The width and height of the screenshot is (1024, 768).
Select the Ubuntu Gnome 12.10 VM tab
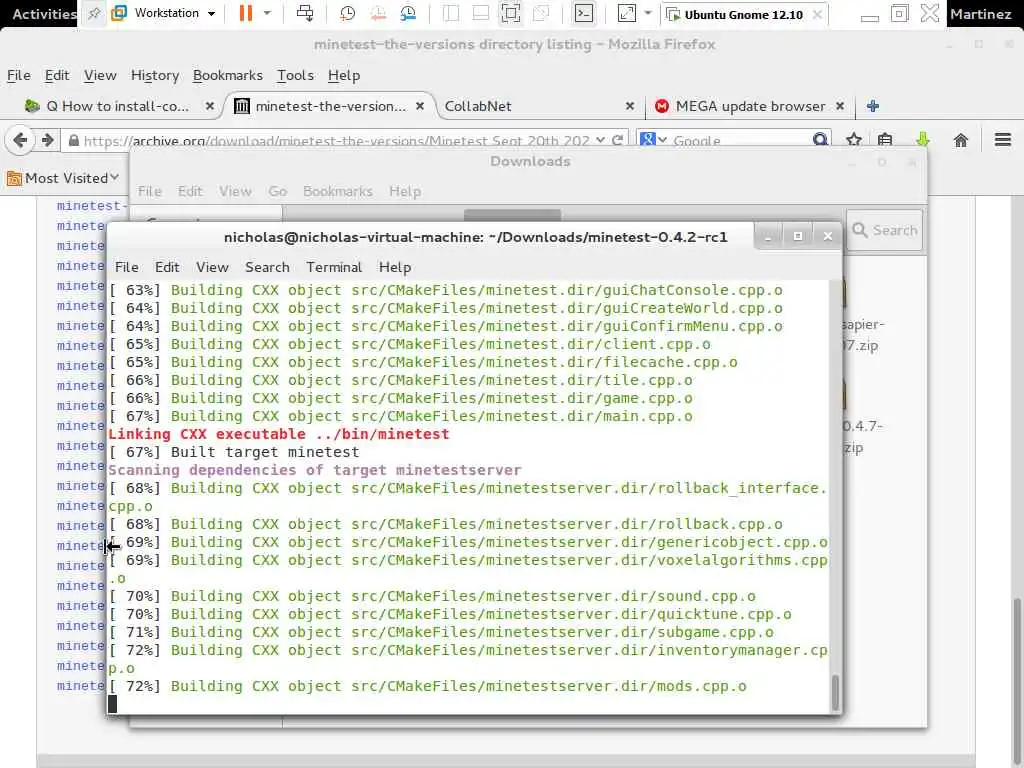744,14
